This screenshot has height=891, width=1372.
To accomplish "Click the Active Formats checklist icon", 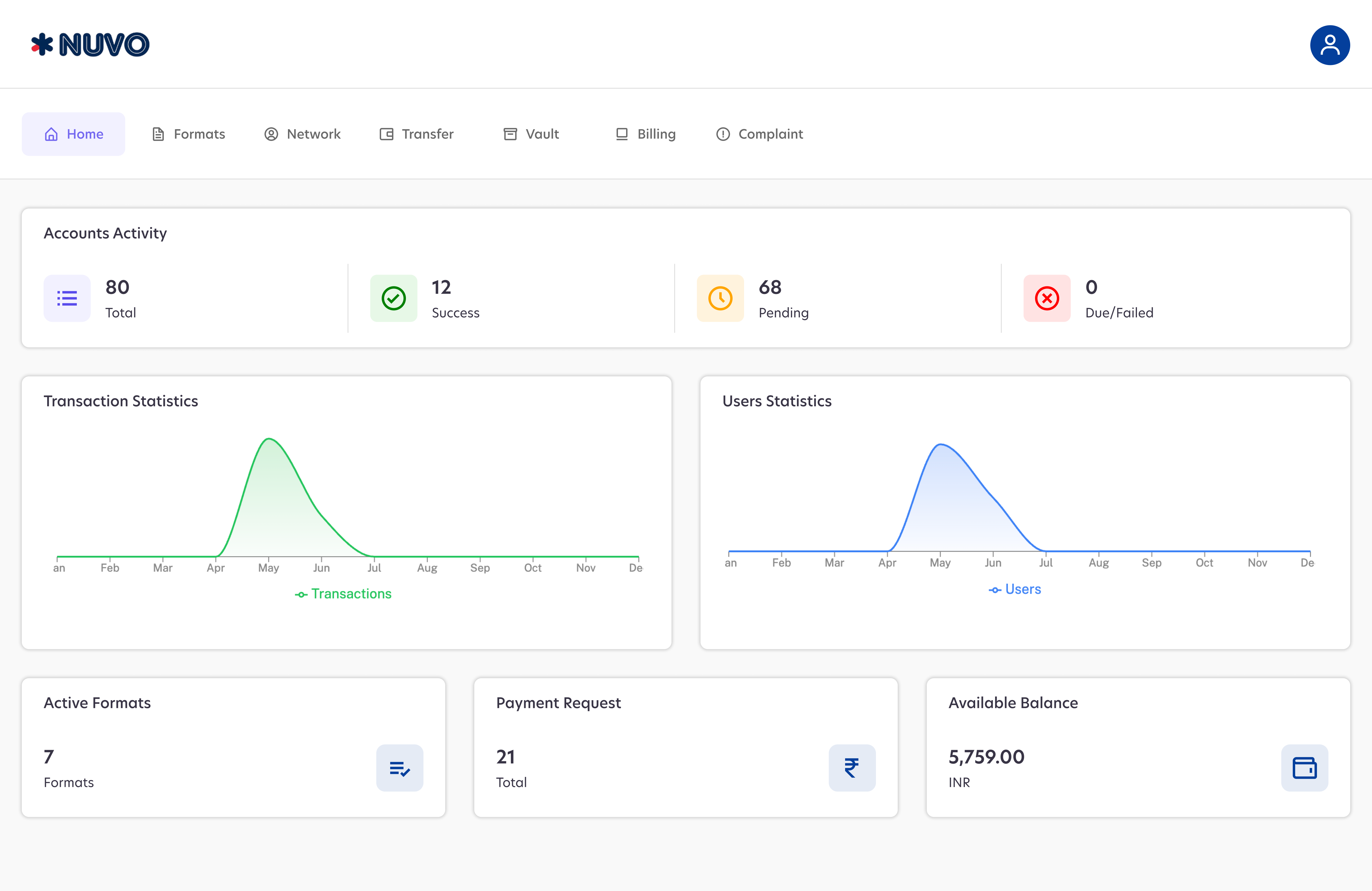I will click(400, 768).
